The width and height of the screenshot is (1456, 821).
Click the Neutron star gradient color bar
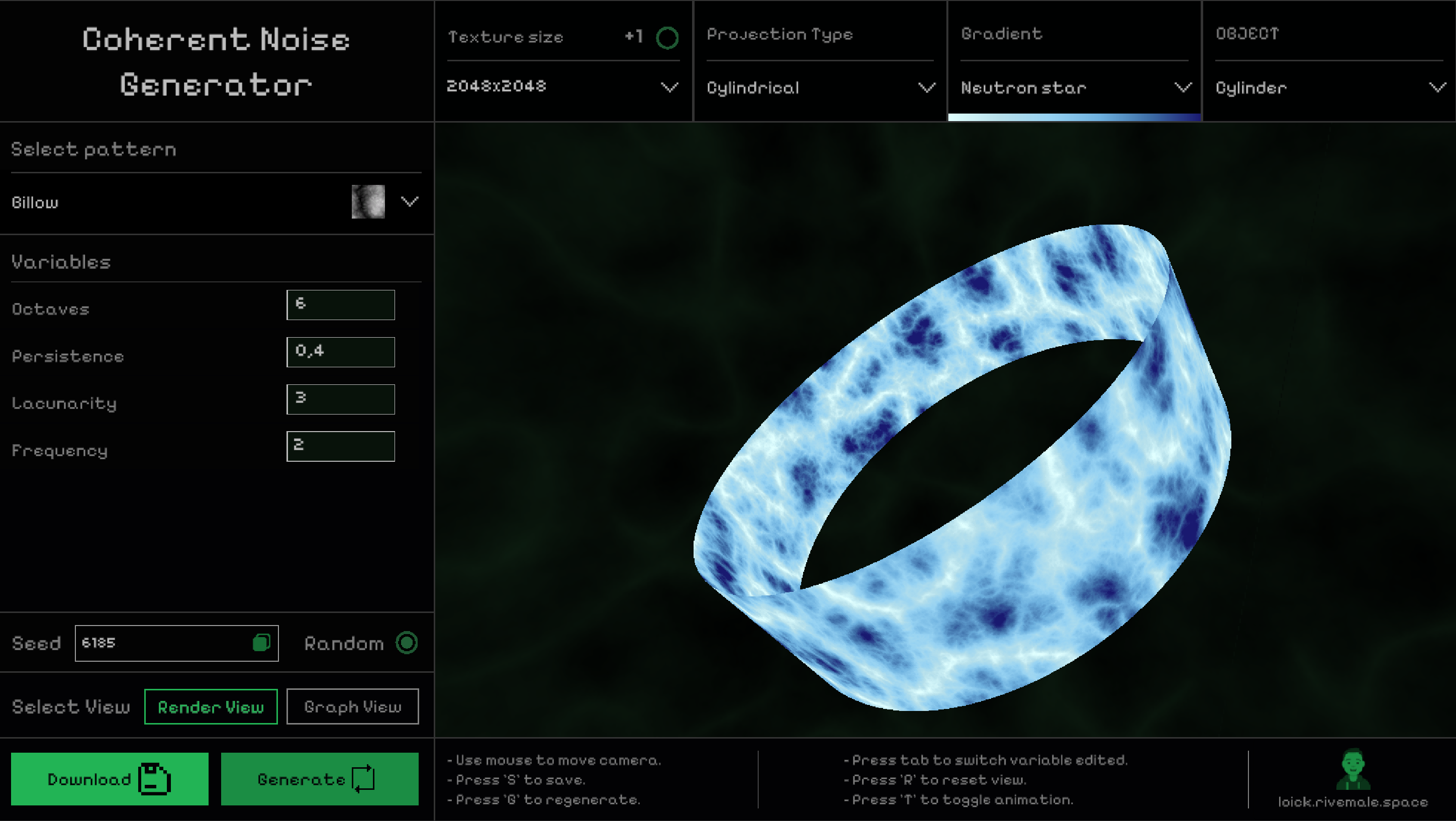[x=1075, y=117]
